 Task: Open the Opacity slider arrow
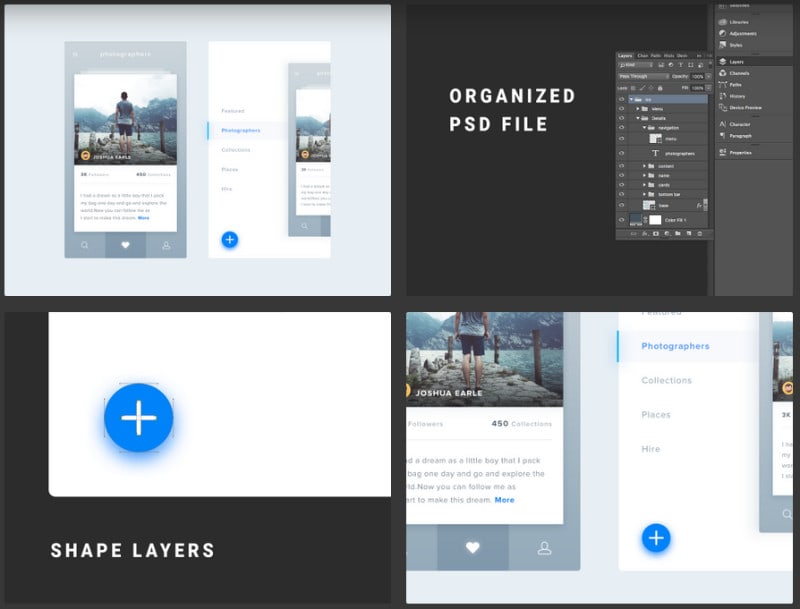click(x=708, y=77)
